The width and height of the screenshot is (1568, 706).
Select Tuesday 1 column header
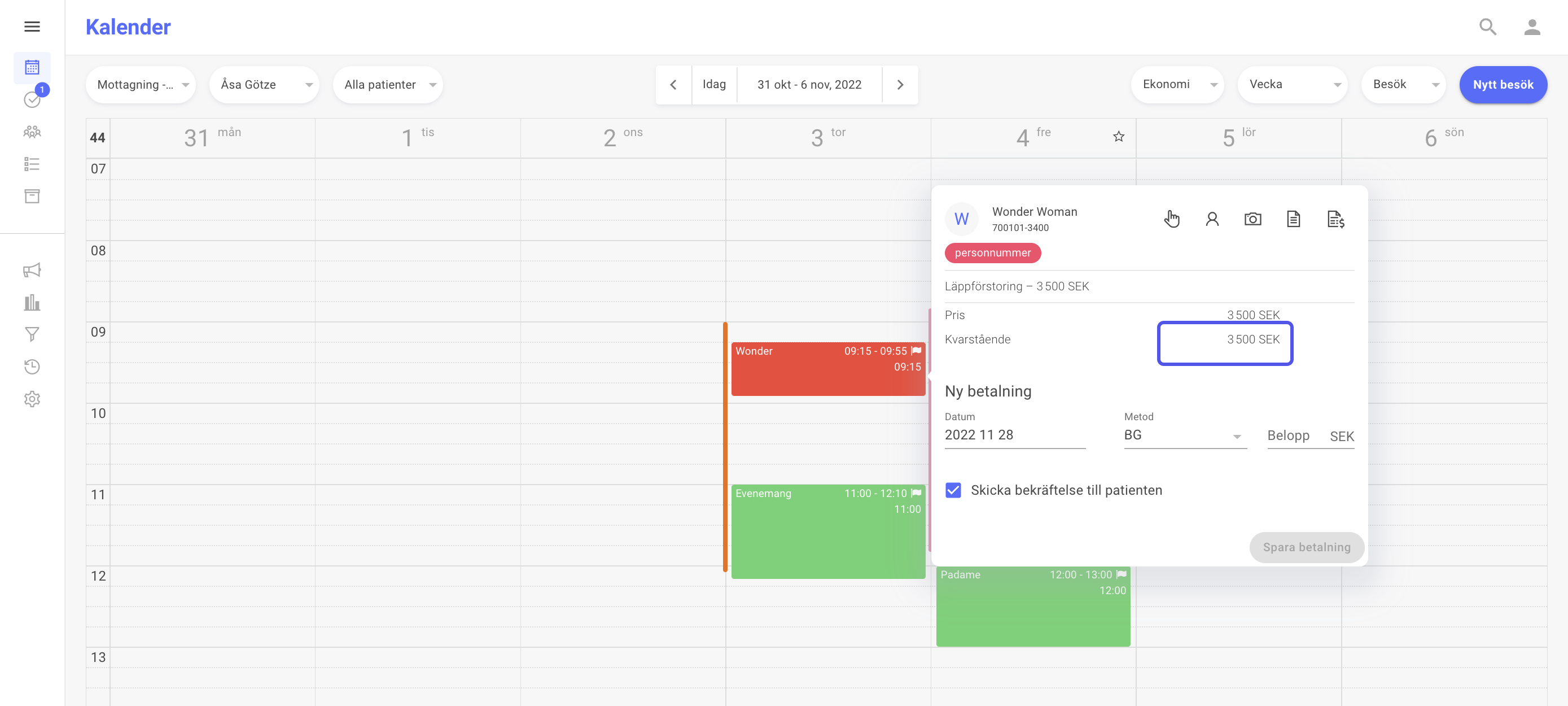(418, 138)
